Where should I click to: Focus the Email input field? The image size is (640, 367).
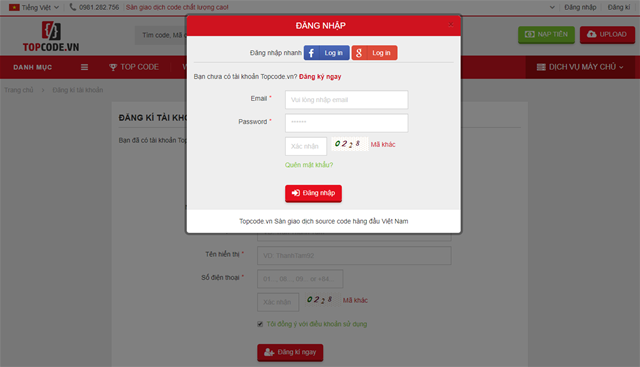pos(347,100)
